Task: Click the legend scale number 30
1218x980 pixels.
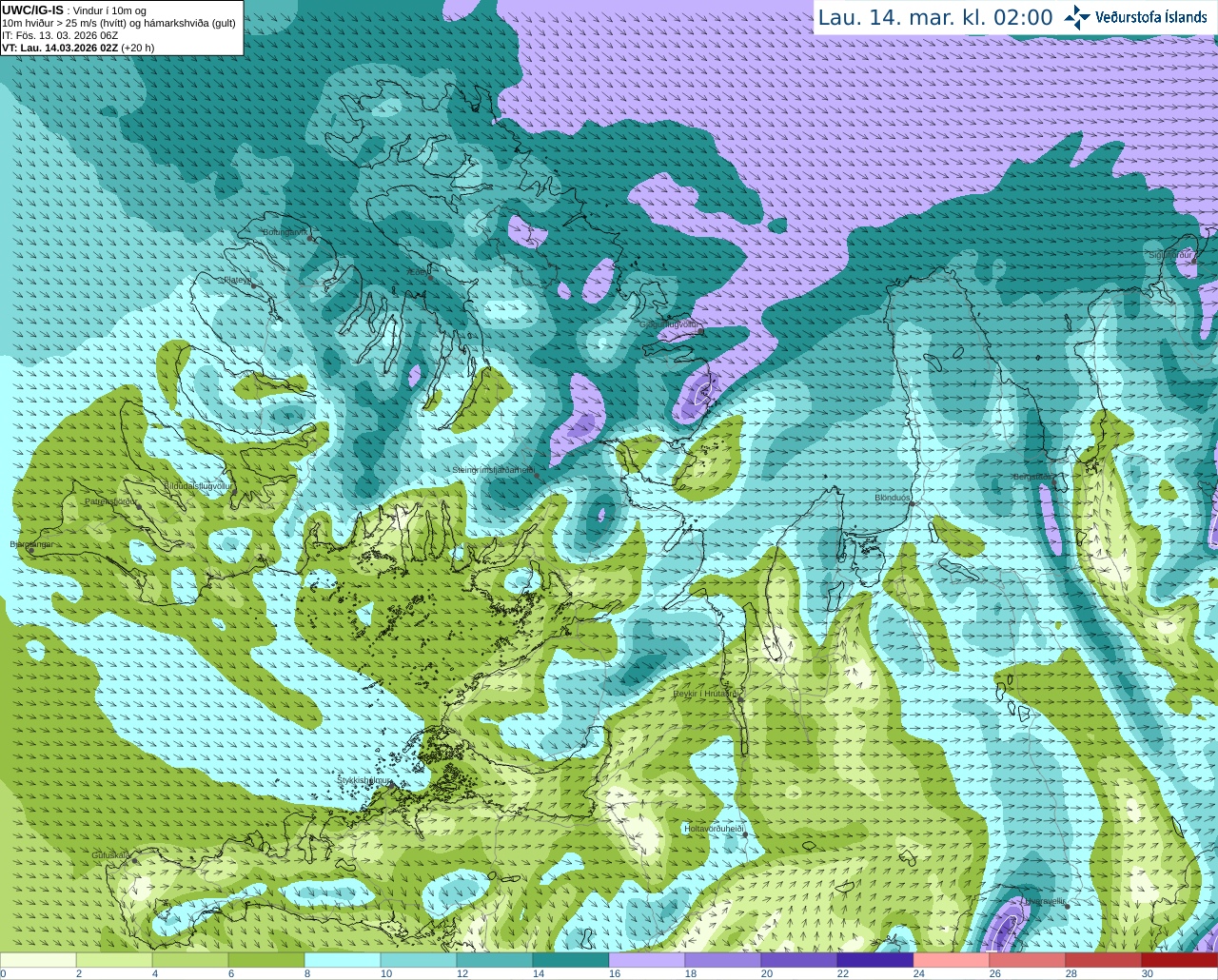Action: click(1148, 974)
